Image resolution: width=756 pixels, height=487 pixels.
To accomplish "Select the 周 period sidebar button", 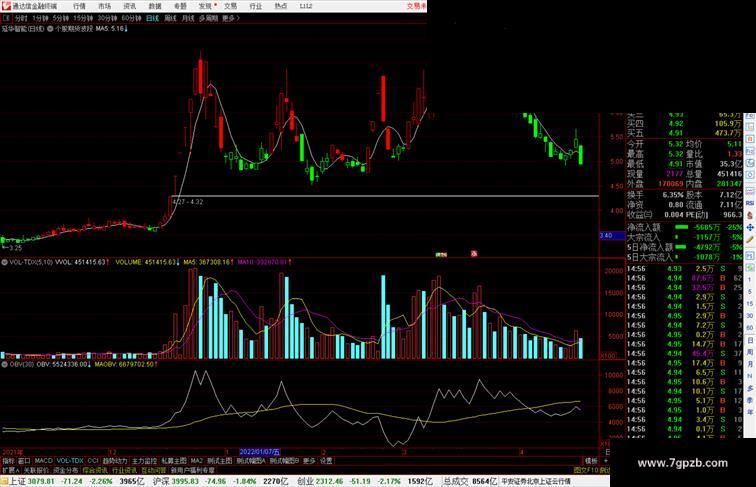I will [750, 352].
